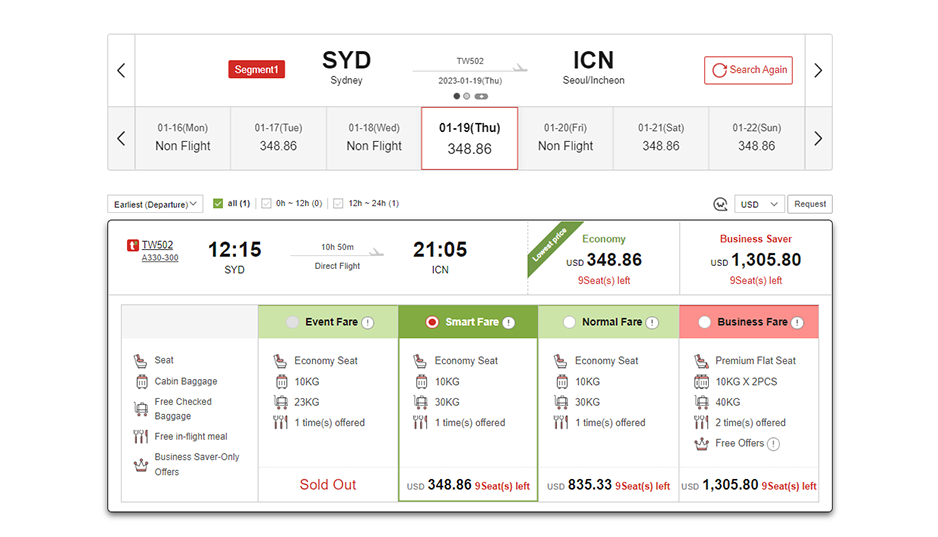Show later dates with date-bar right arrow
The height and width of the screenshot is (537, 938).
click(x=818, y=138)
